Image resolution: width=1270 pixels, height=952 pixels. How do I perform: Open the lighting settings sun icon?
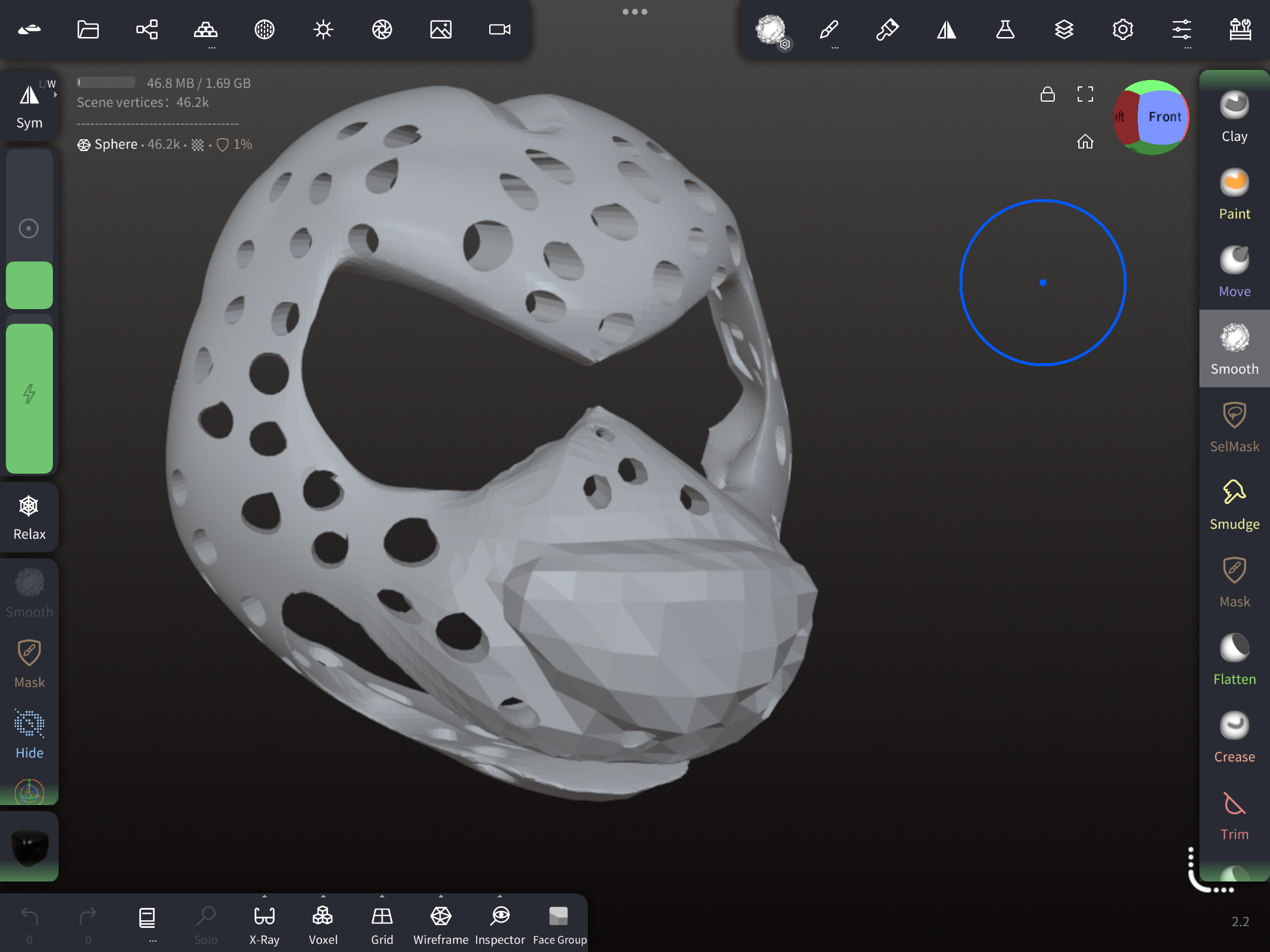pos(323,29)
